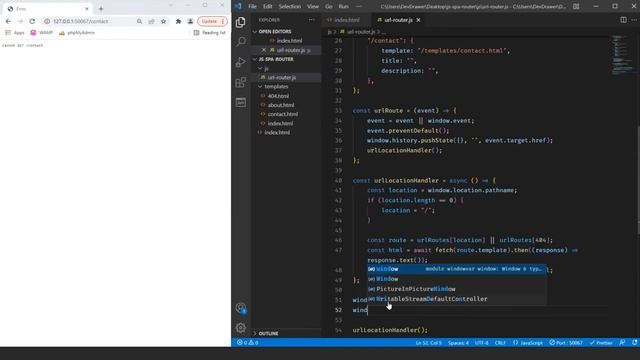Click the browser back arrow
640x360 pixels.
(8, 21)
